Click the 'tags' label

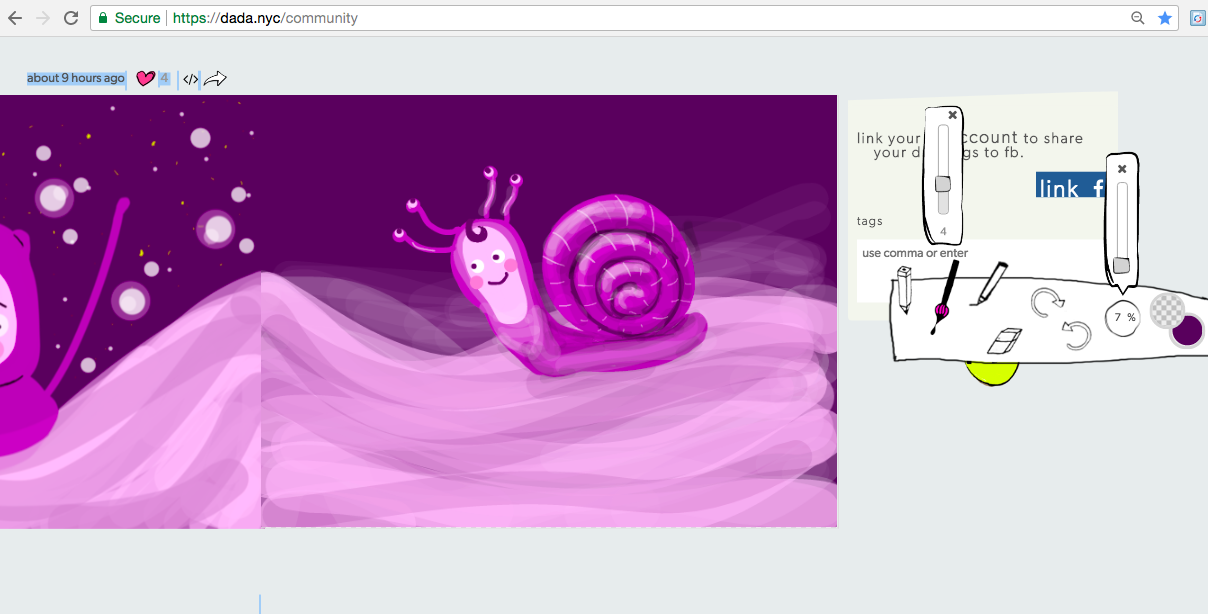(x=870, y=221)
